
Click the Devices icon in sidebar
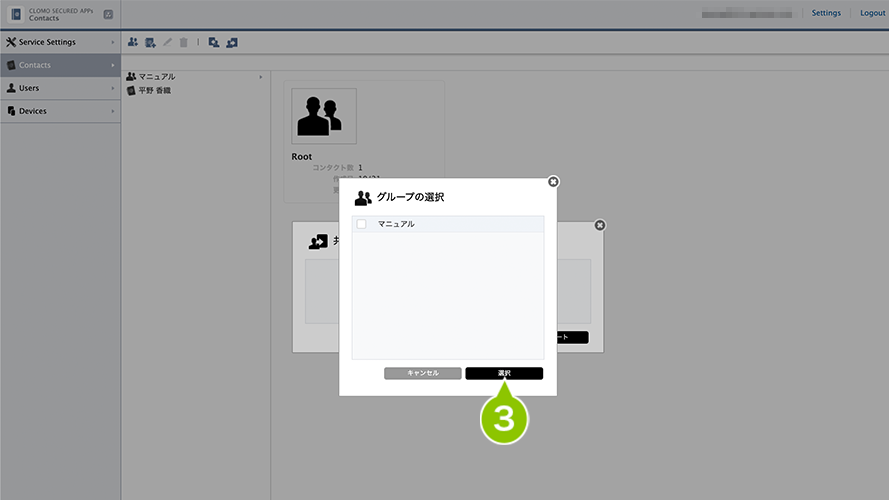tap(11, 111)
